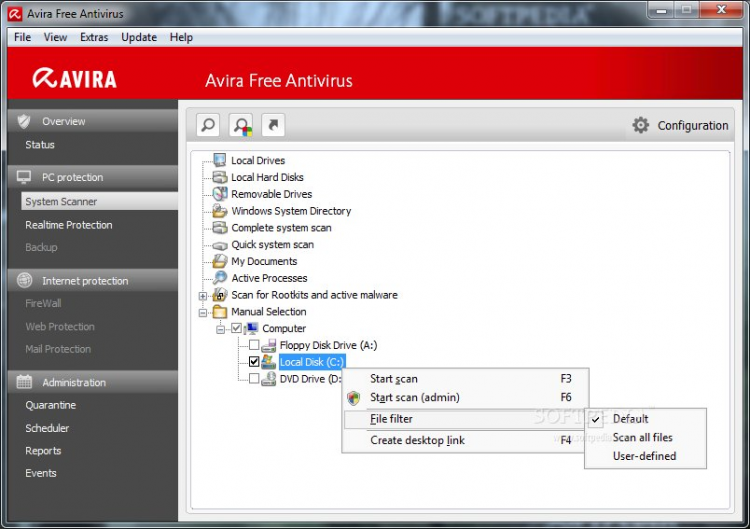Screen dimensions: 750x529
Task: Open the Update menu
Action: (x=139, y=37)
